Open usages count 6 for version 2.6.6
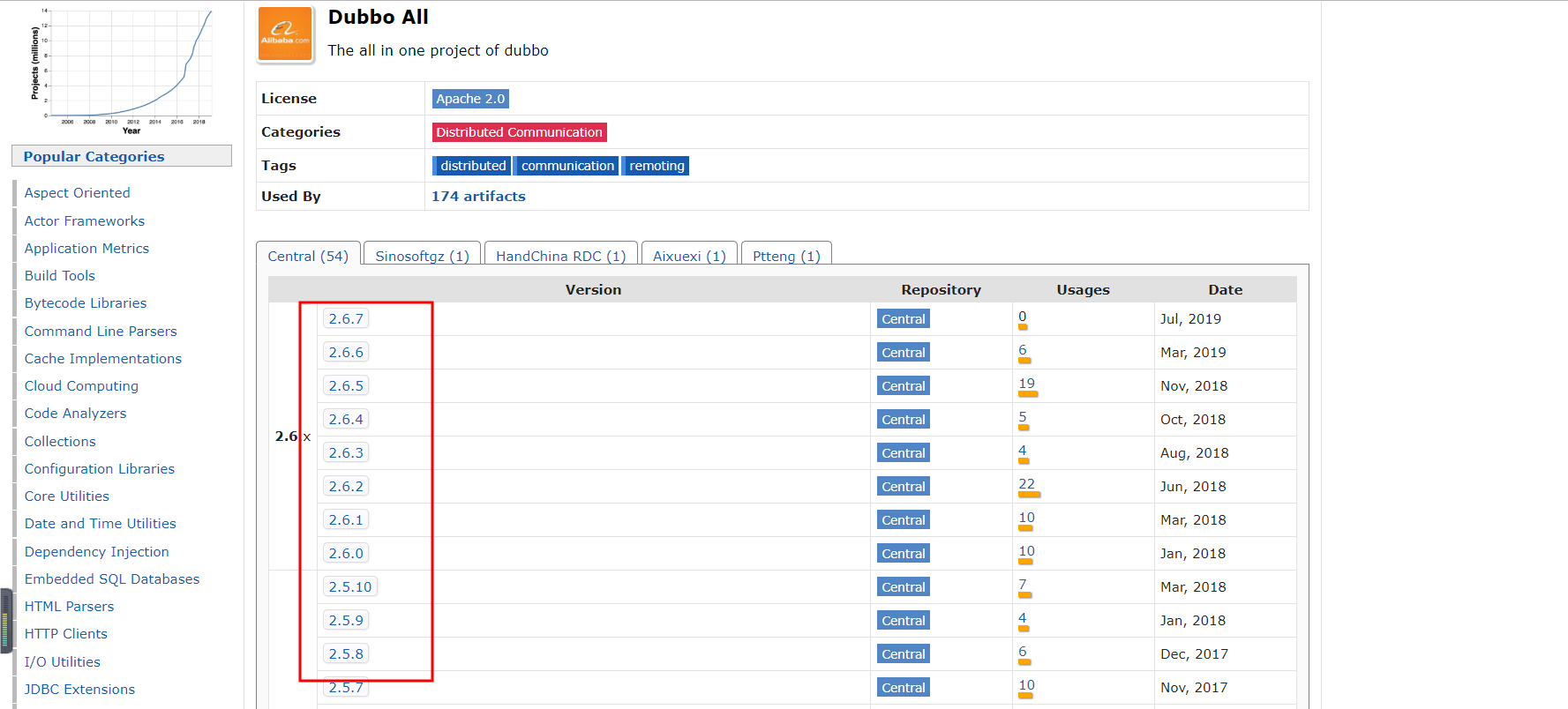Viewport: 1568px width, 709px height. point(1023,350)
